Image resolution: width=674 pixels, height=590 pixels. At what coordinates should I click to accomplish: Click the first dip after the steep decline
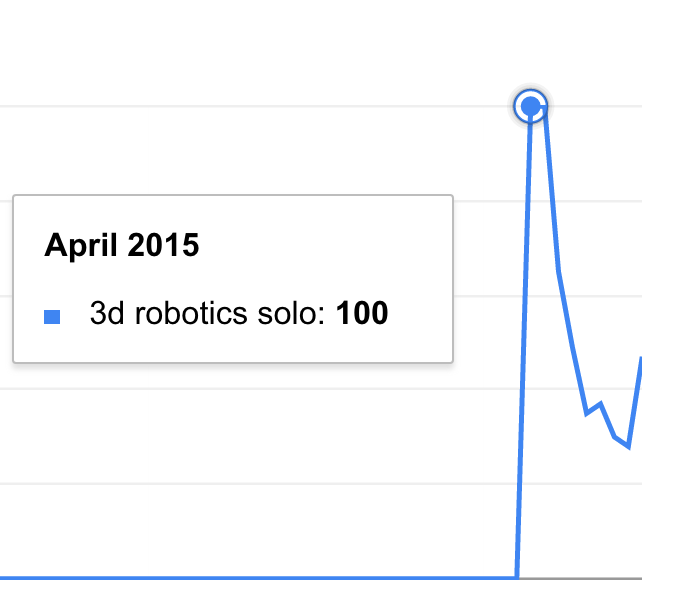586,414
